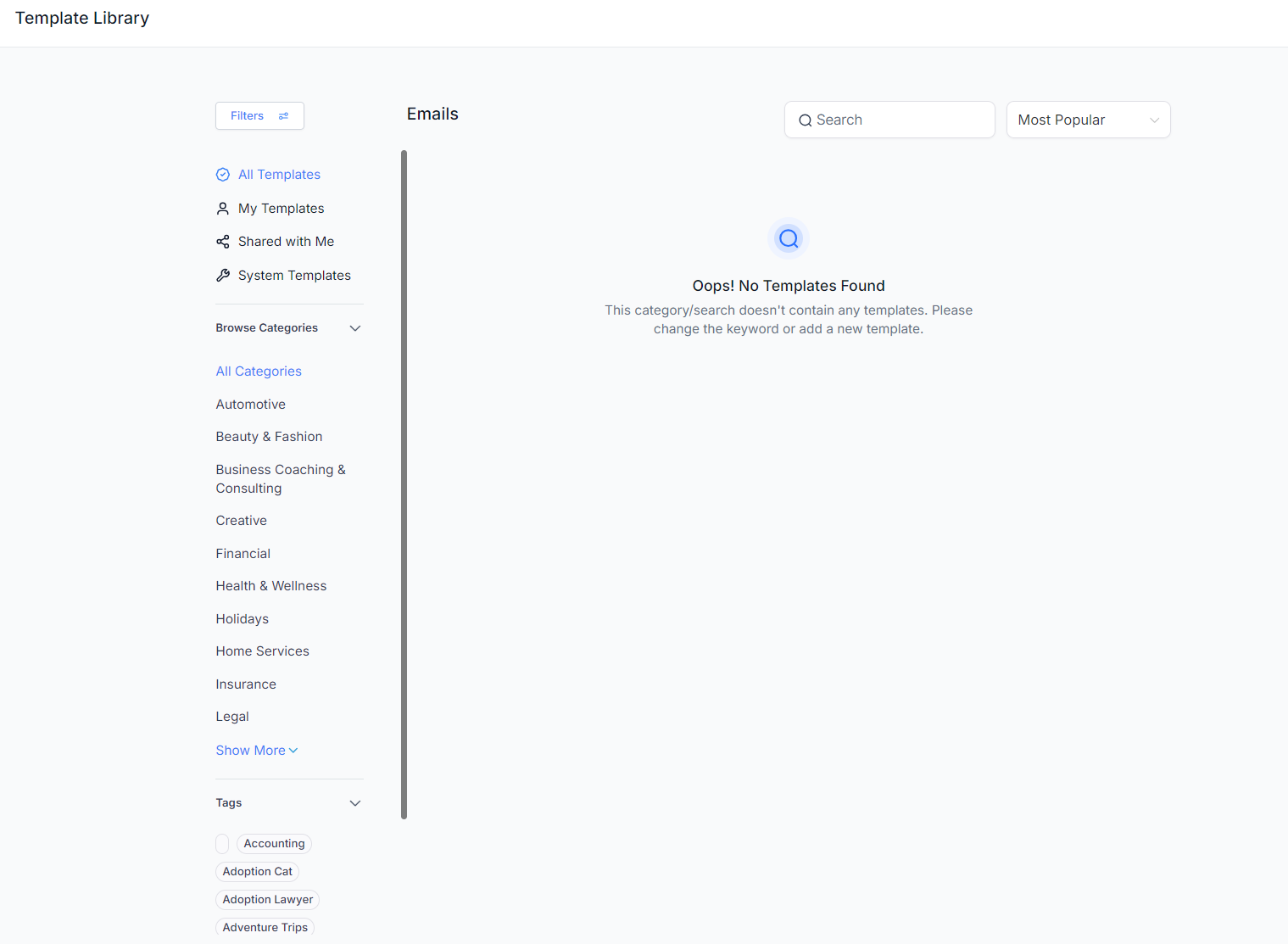Toggle the Adoption Cat tag
Viewport: 1288px width, 944px height.
coord(257,872)
